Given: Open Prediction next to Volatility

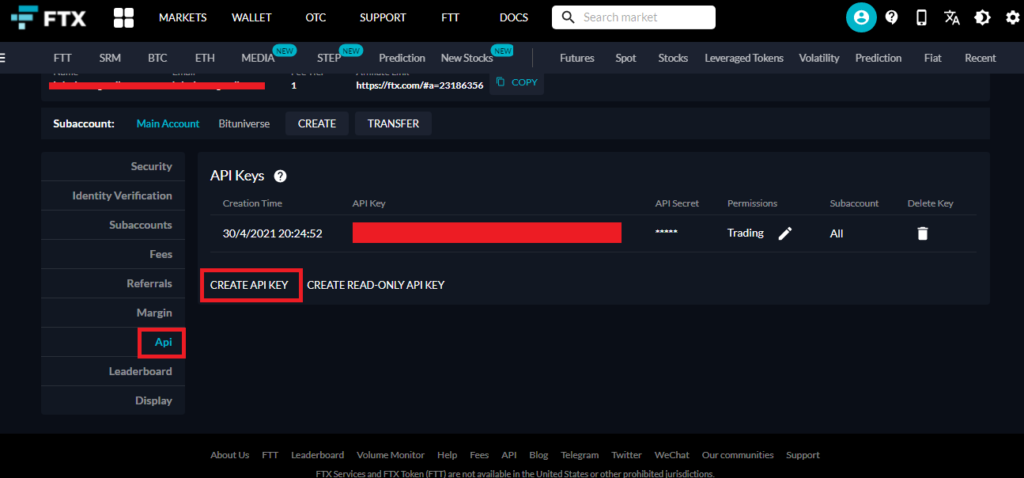Looking at the screenshot, I should coord(878,58).
